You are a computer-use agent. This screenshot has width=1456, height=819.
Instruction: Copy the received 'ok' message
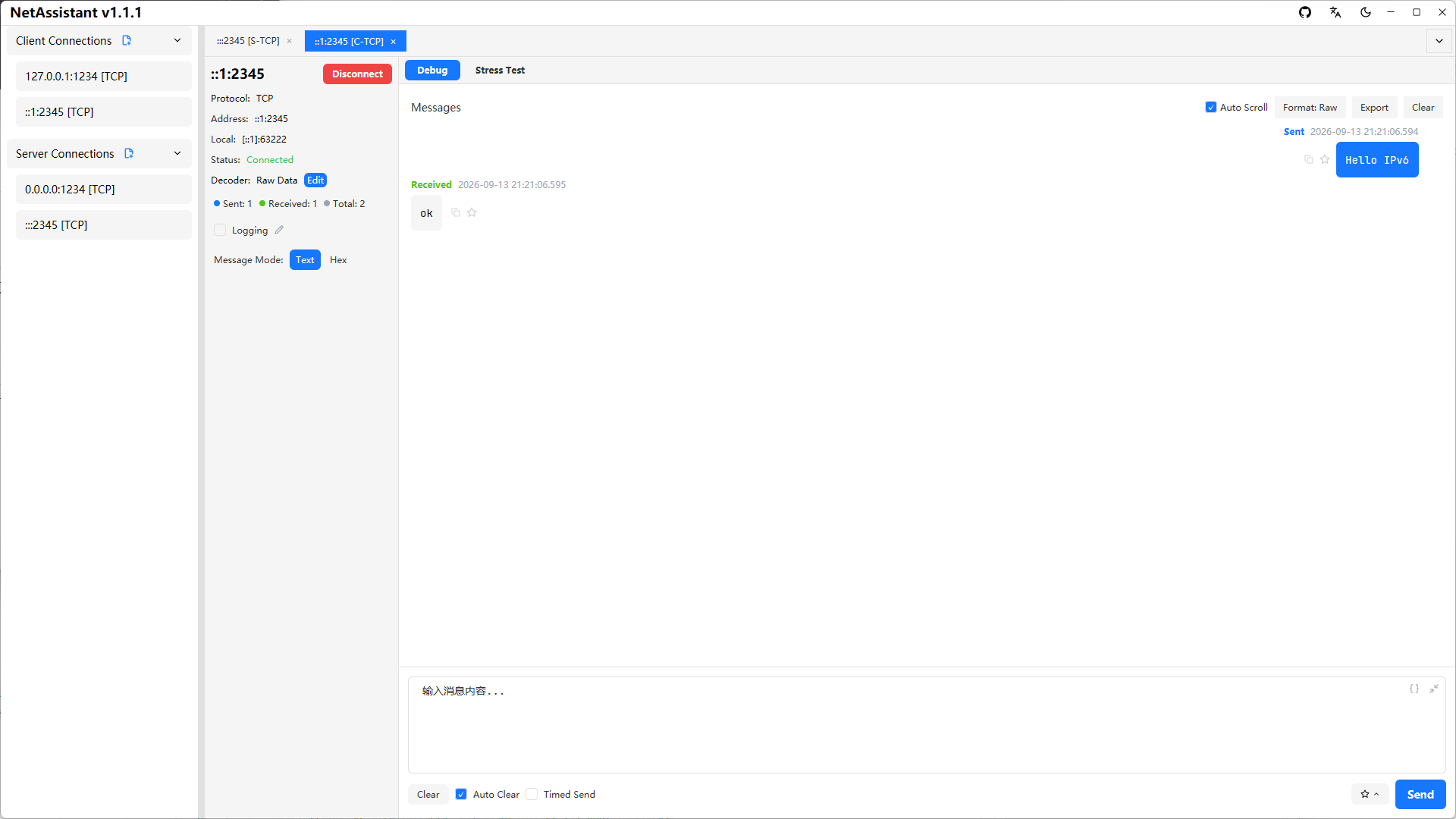[456, 212]
